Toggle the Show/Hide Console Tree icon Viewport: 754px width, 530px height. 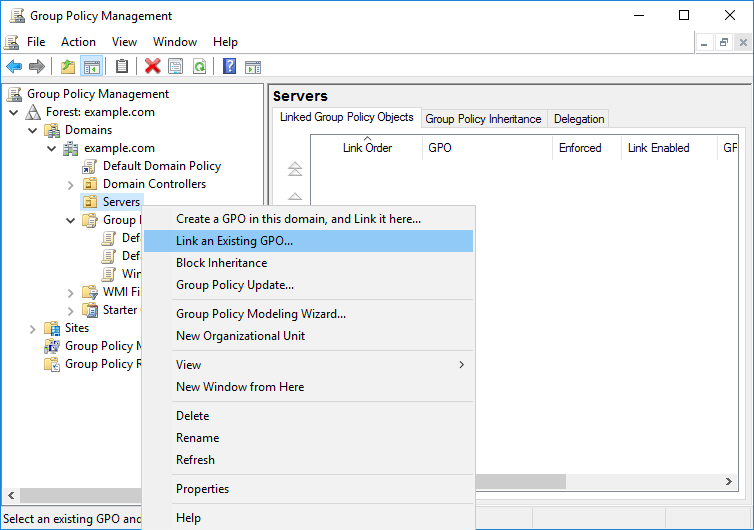tap(91, 66)
